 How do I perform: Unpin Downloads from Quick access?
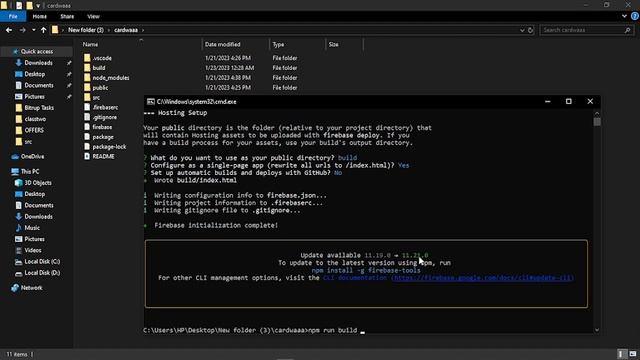tap(69, 63)
